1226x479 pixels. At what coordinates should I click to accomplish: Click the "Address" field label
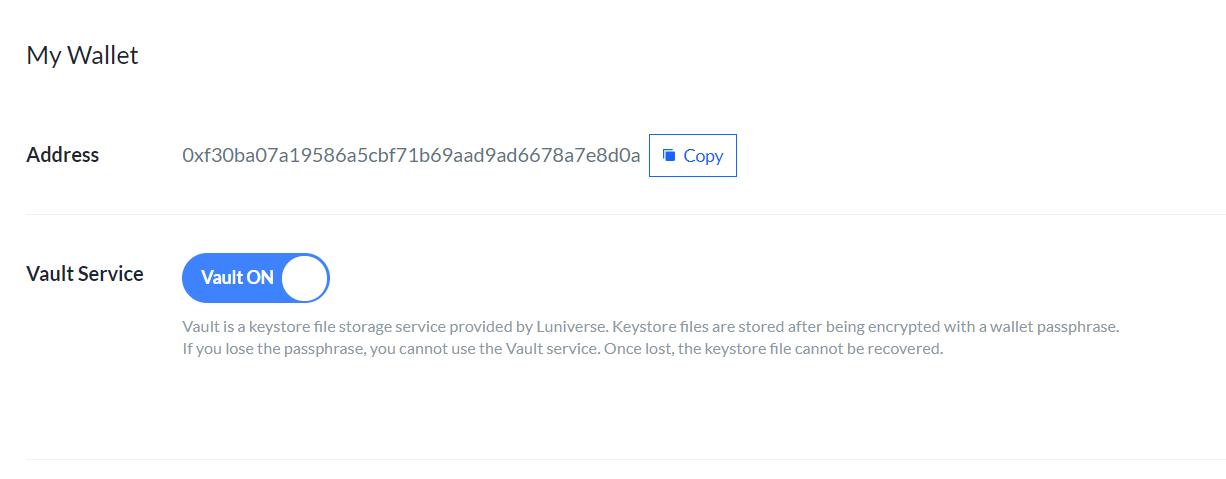[63, 155]
